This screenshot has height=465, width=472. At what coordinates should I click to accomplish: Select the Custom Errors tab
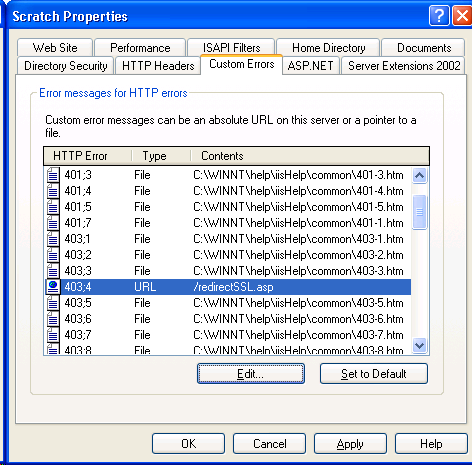[242, 64]
